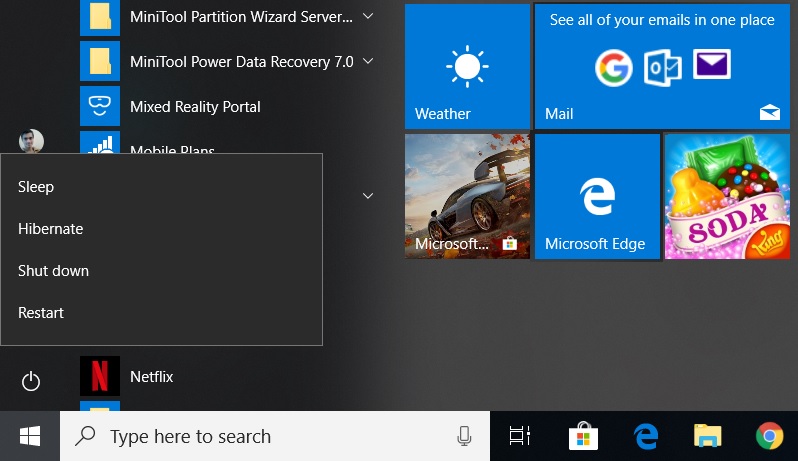Expand the folder chevron beside Sleep
Screen dimensions: 798x461
(x=367, y=195)
